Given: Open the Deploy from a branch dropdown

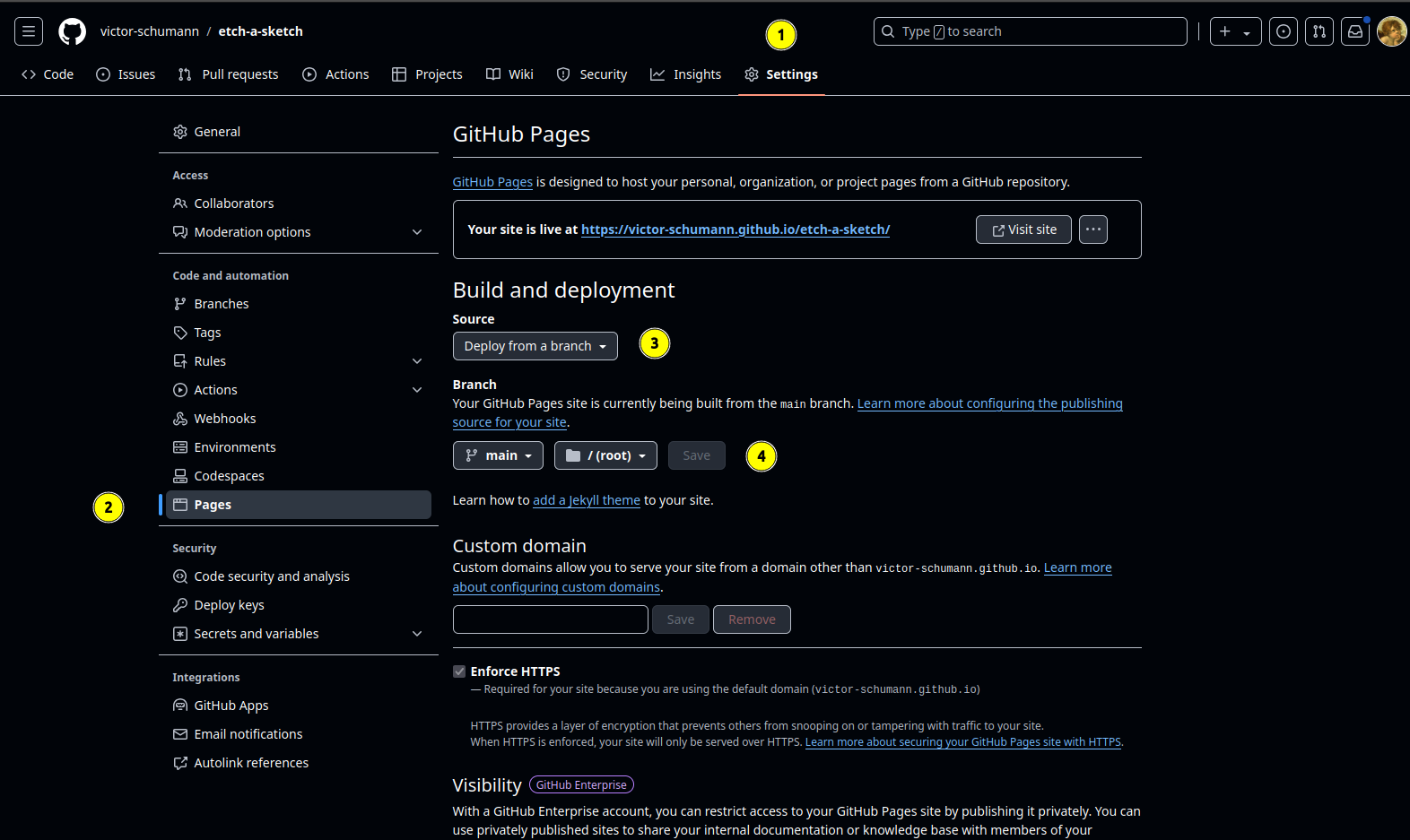Looking at the screenshot, I should [535, 346].
